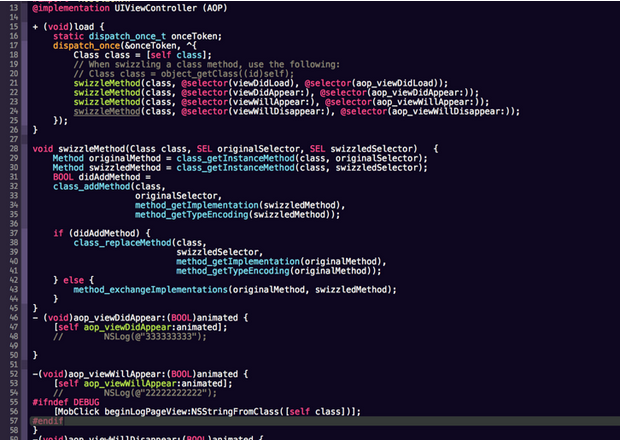Select the class_addMethod function call

91,187
